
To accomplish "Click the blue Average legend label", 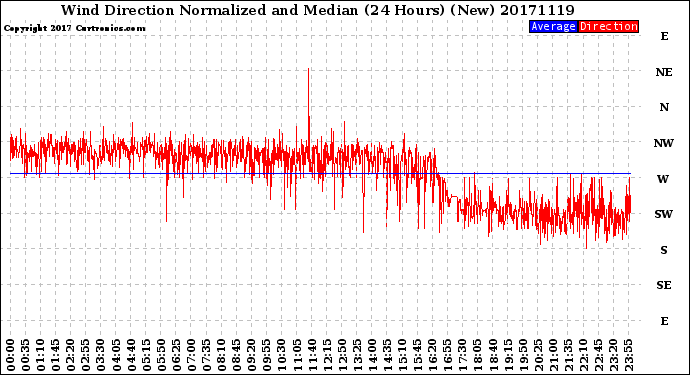I will (x=553, y=26).
